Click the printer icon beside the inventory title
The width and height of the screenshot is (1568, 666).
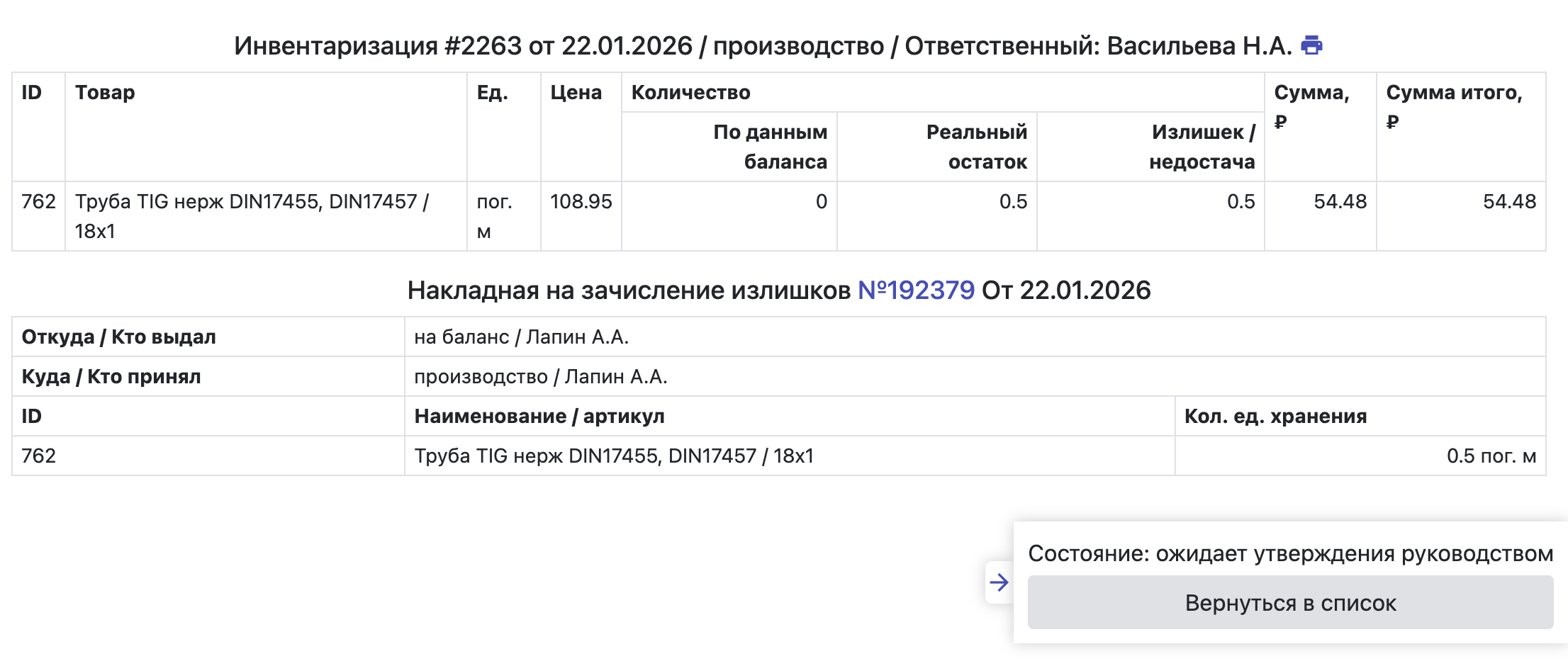[1311, 45]
